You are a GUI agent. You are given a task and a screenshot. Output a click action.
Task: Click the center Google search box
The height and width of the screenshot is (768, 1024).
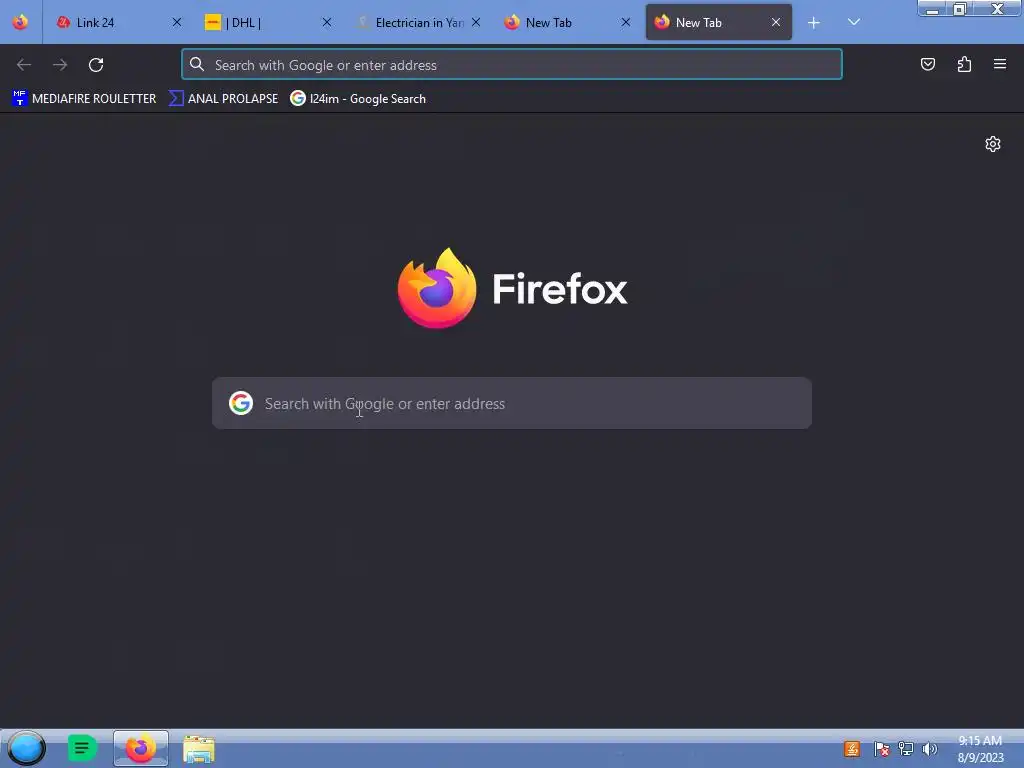[x=512, y=403]
